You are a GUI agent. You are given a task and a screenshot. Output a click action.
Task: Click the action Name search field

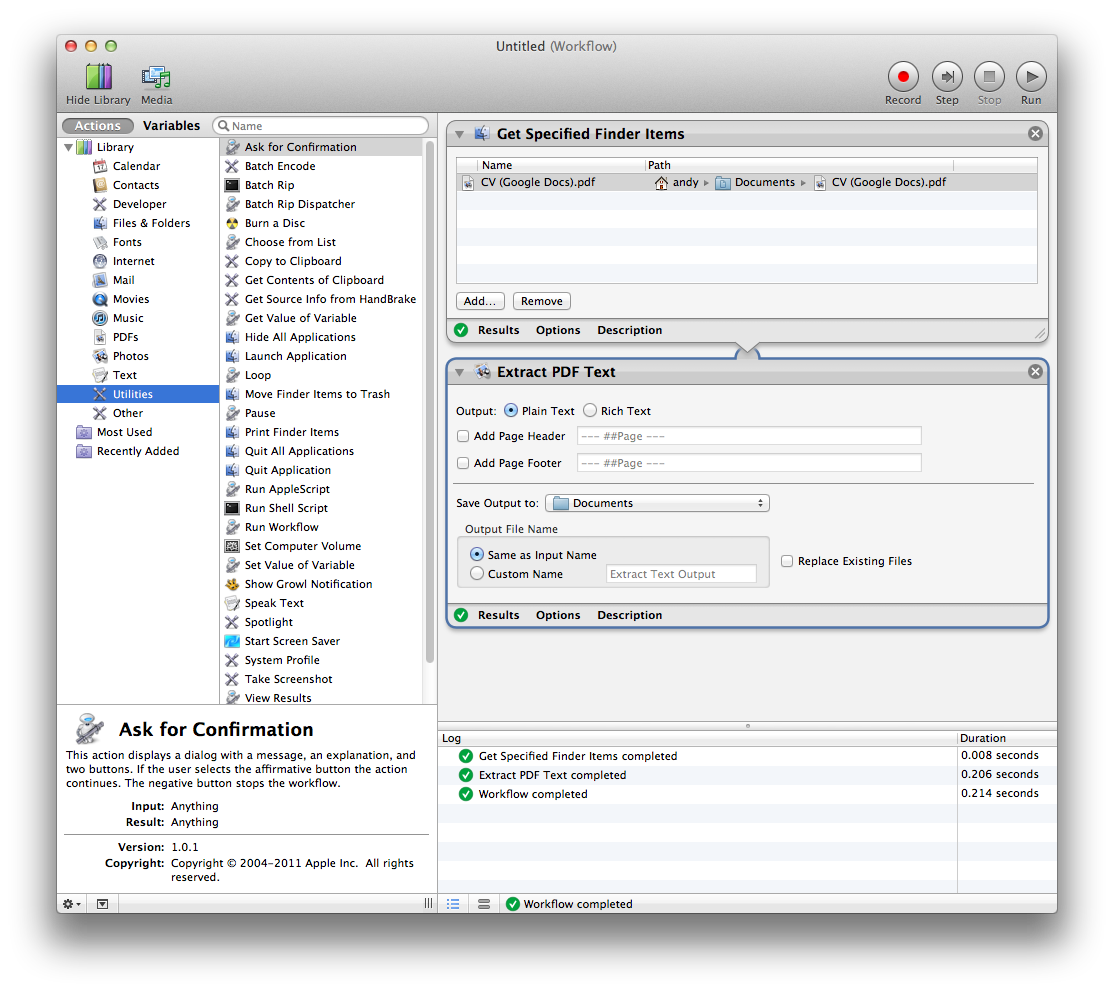click(320, 126)
